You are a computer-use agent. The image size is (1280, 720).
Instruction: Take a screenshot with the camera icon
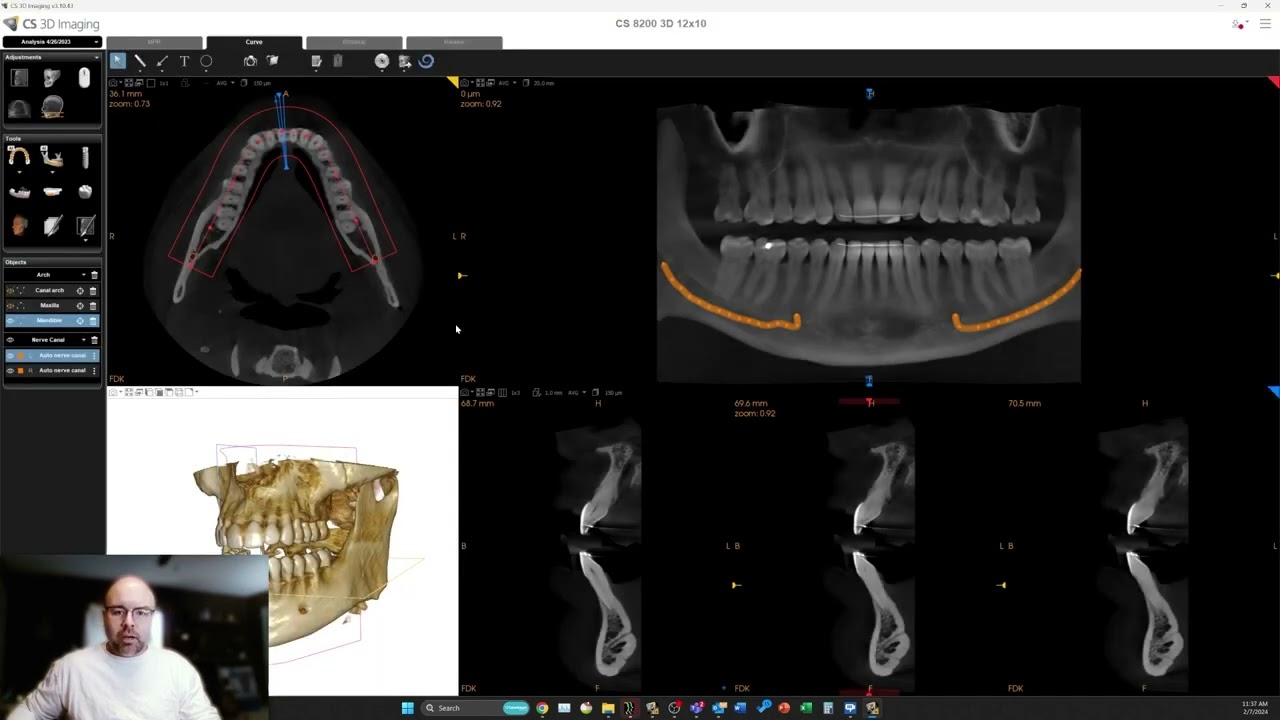click(250, 61)
